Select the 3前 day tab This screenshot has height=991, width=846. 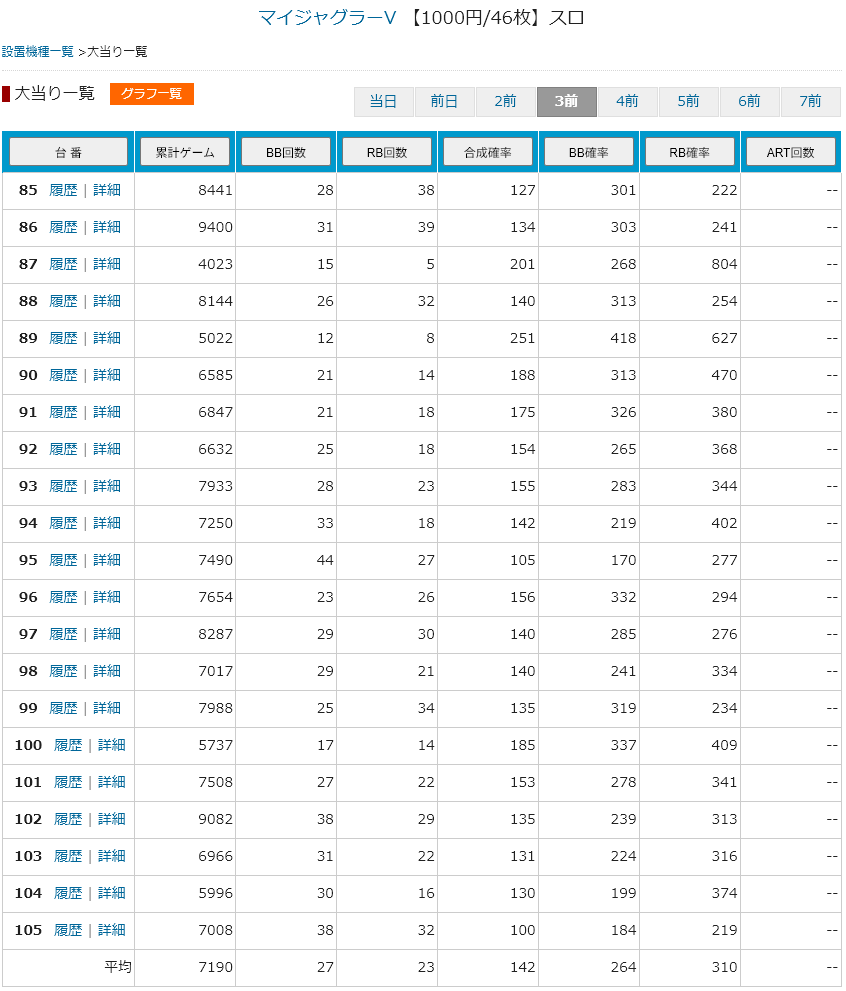[567, 101]
